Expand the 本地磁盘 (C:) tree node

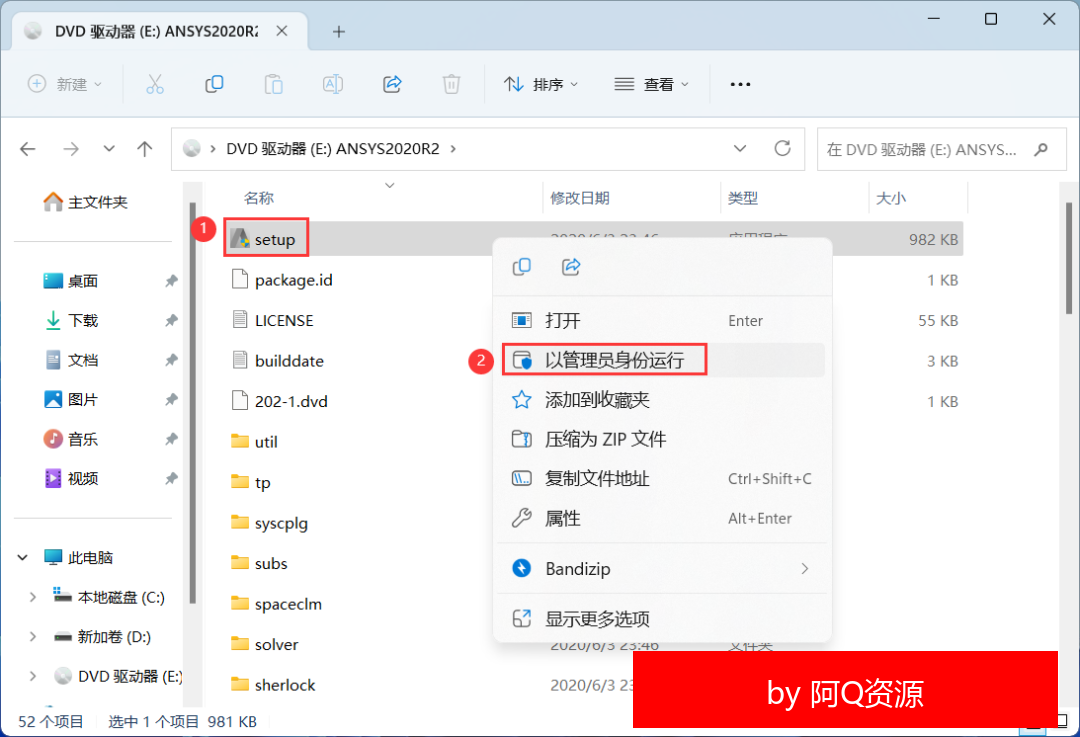coord(32,597)
